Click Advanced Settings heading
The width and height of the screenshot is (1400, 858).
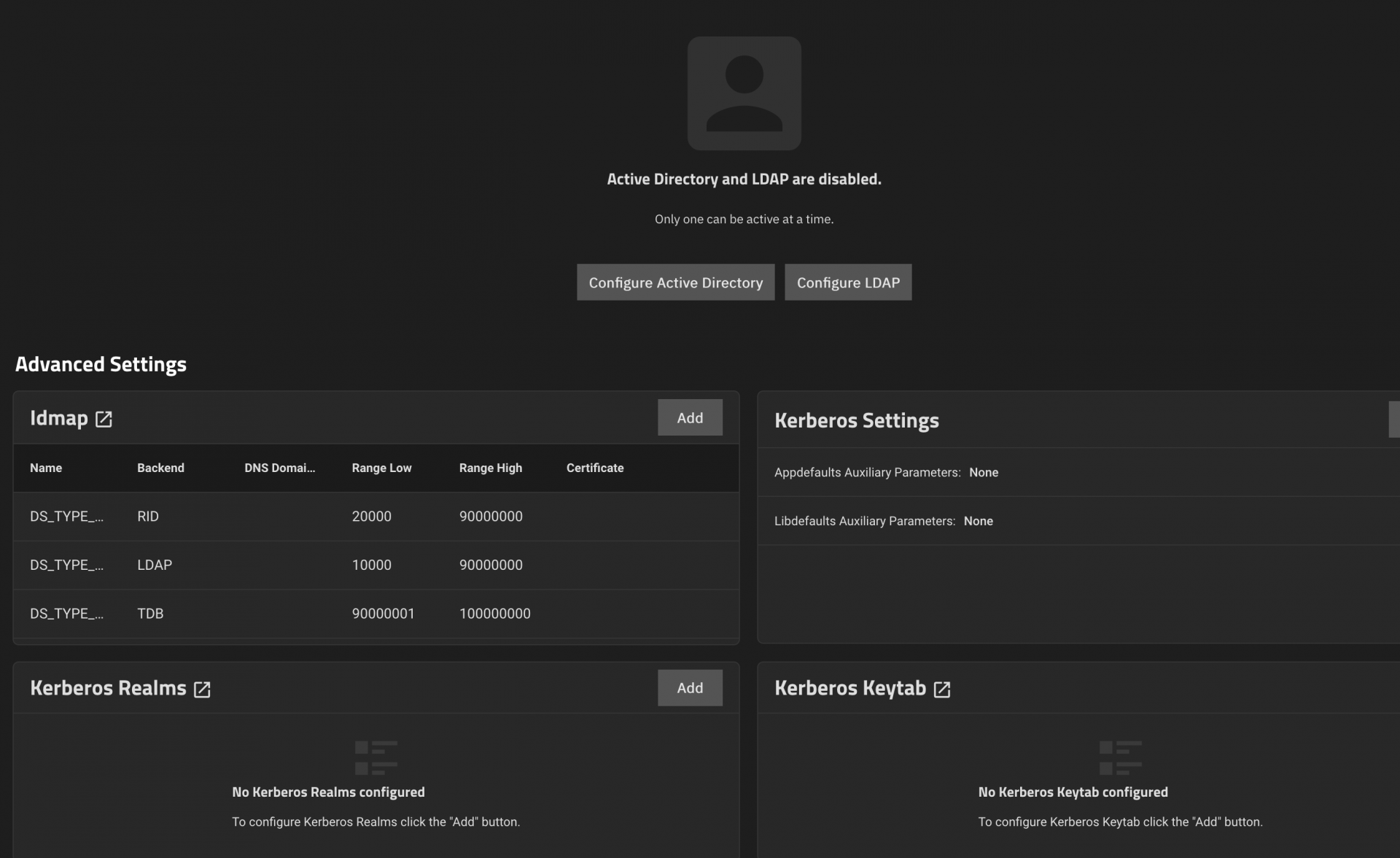pyautogui.click(x=101, y=364)
